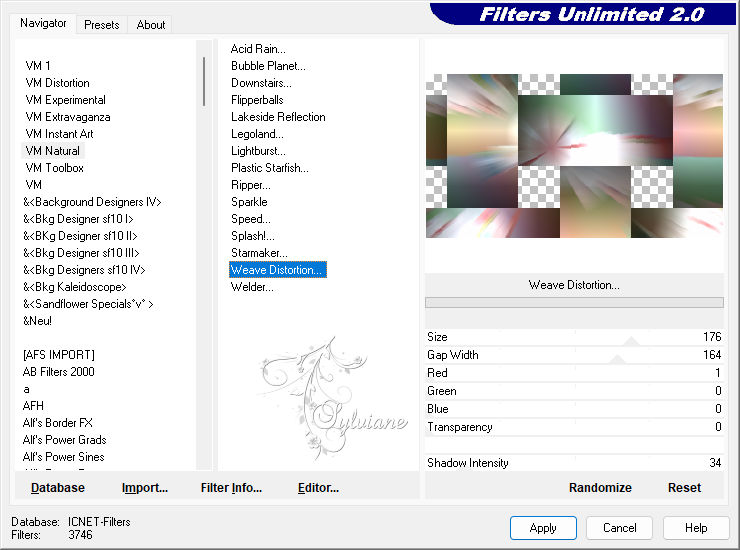This screenshot has width=740, height=550.
Task: Choose the Bubble Planet... filter
Action: (268, 66)
